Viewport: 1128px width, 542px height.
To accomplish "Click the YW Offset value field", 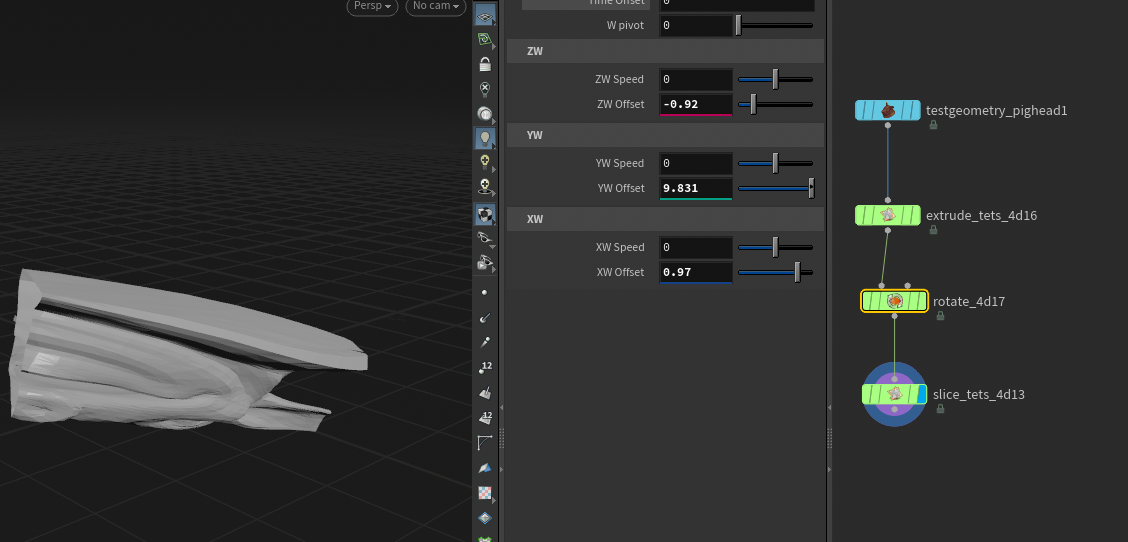I will (696, 188).
